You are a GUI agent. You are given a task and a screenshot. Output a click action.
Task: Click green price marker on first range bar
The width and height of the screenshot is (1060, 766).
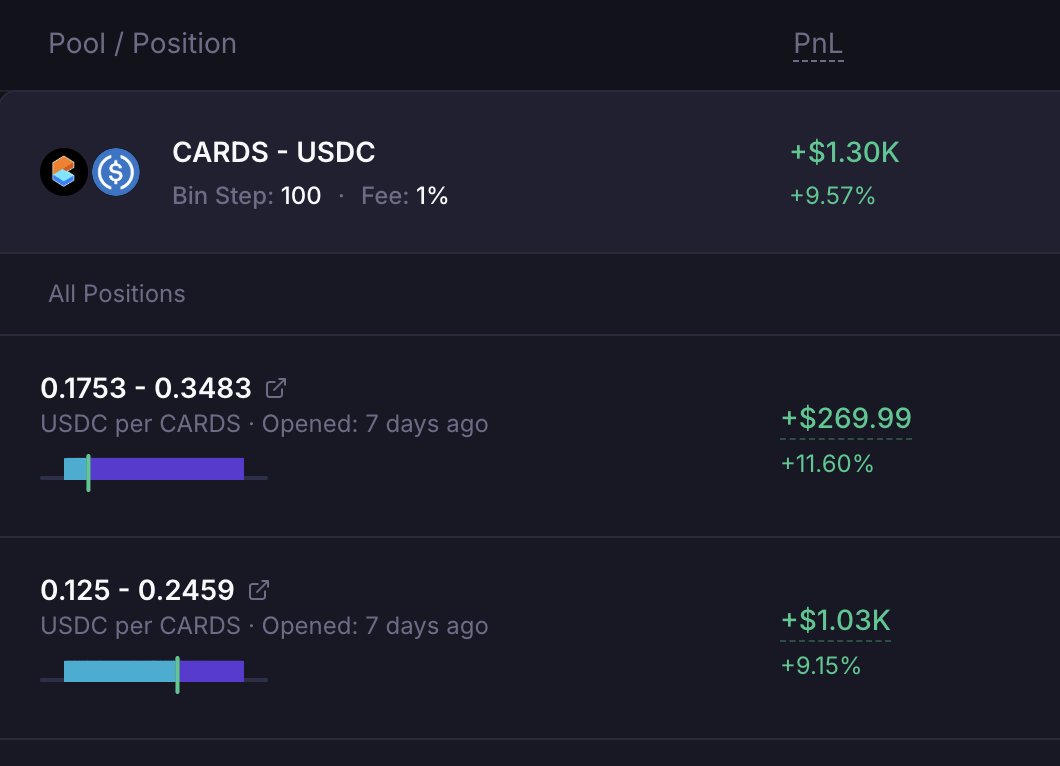click(89, 473)
